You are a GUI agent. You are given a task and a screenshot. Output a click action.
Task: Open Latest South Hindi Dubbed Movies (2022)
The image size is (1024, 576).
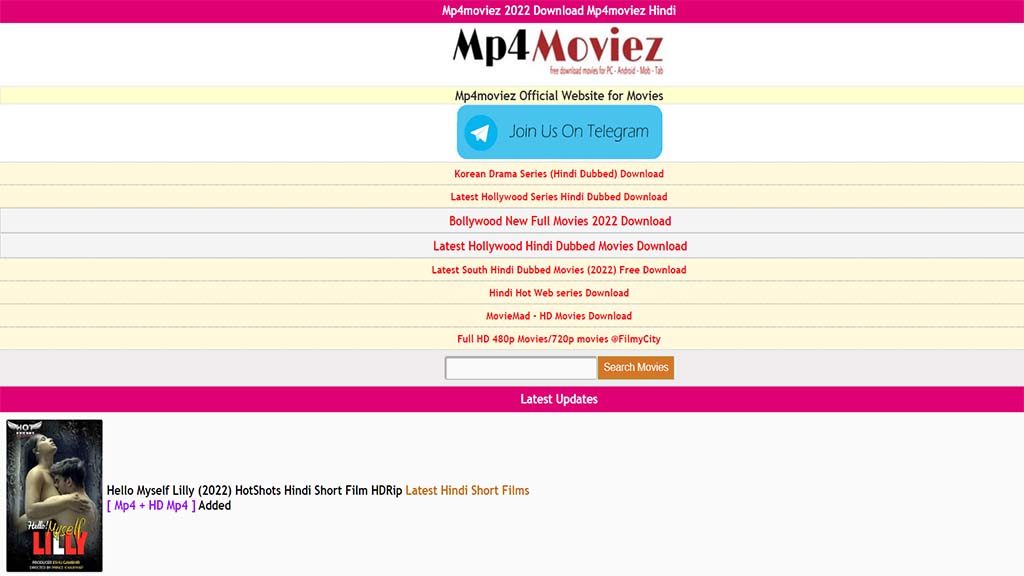(559, 270)
